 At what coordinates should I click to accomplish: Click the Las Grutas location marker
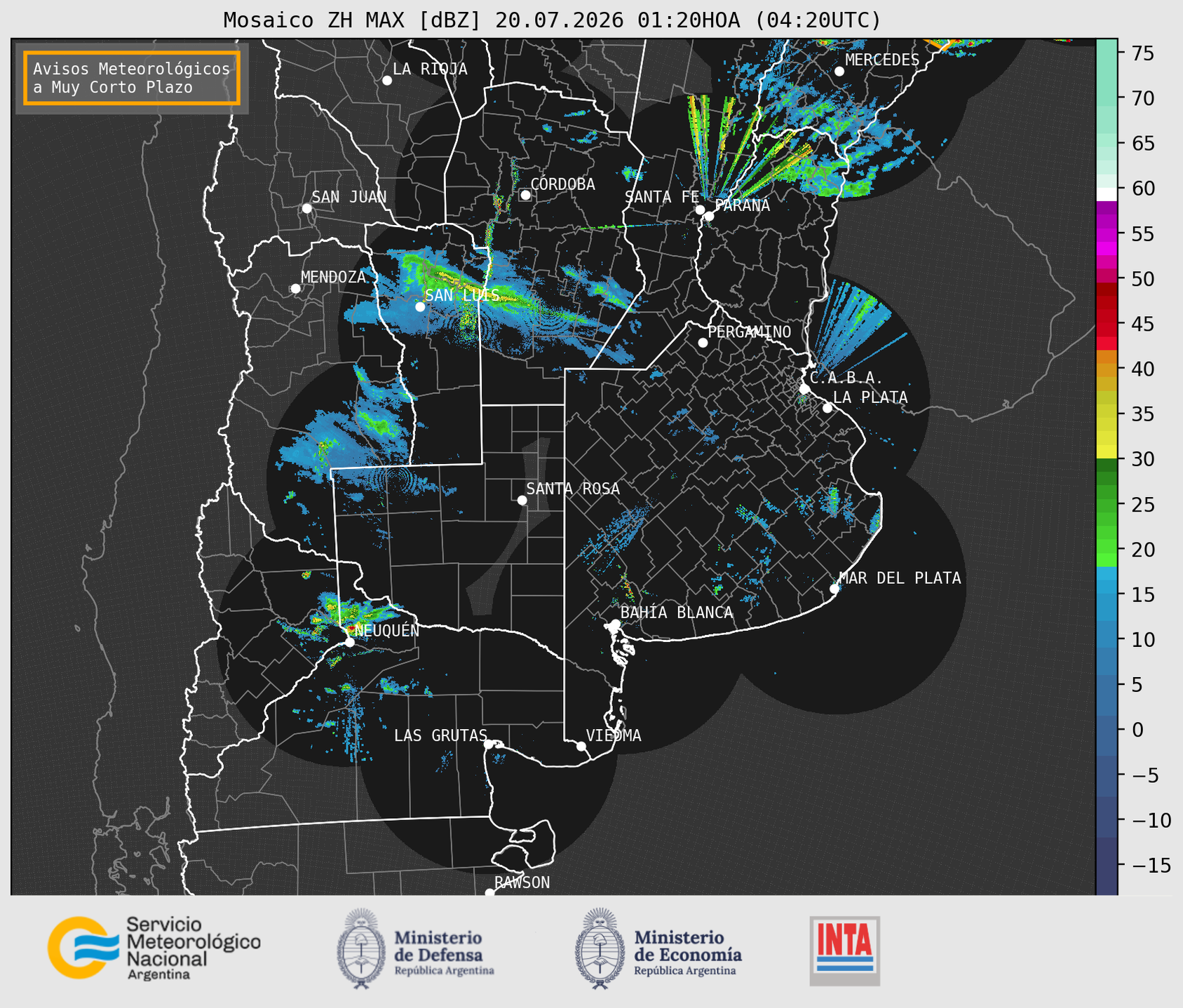click(x=489, y=744)
